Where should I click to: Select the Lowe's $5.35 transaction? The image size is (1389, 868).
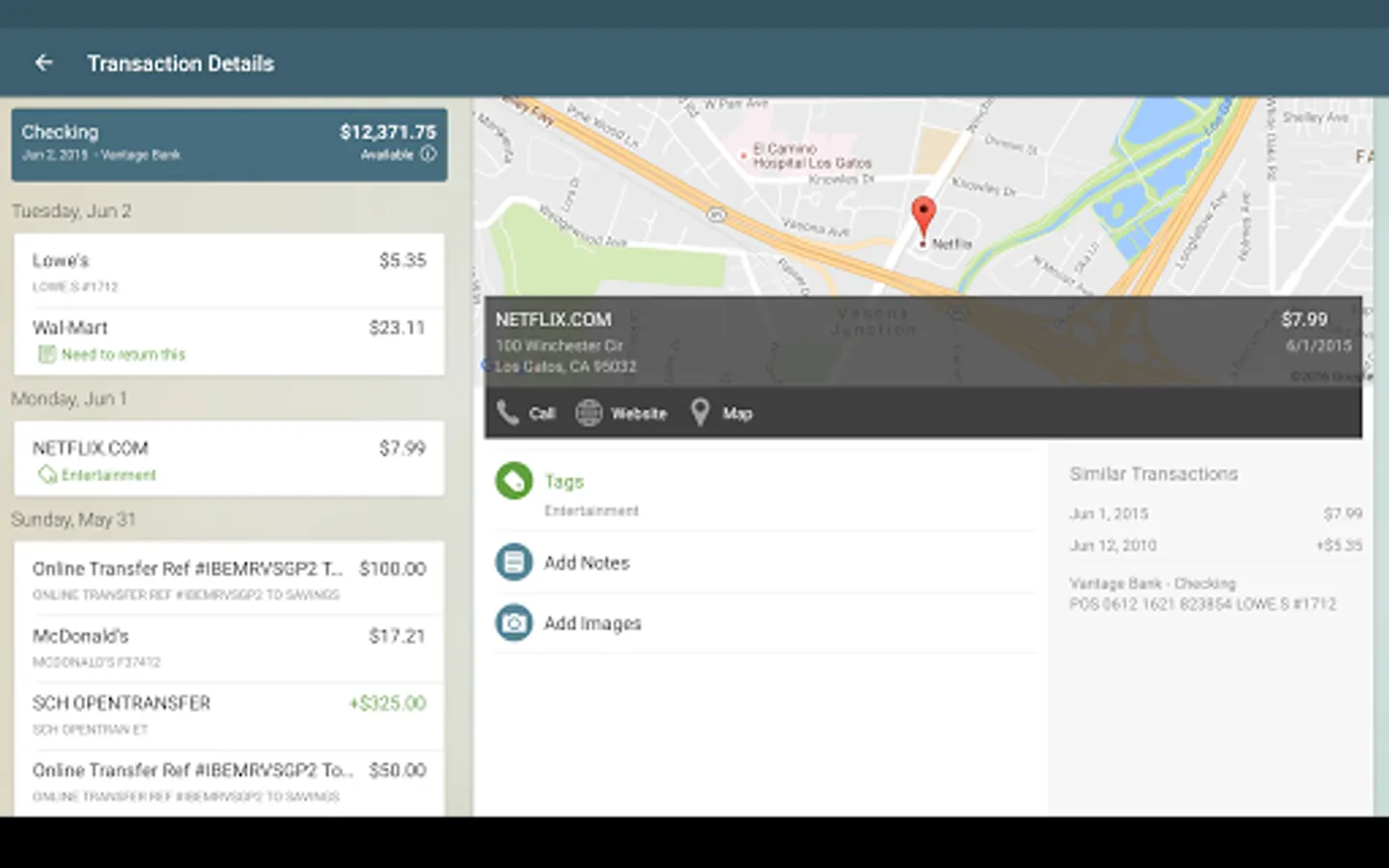(230, 271)
